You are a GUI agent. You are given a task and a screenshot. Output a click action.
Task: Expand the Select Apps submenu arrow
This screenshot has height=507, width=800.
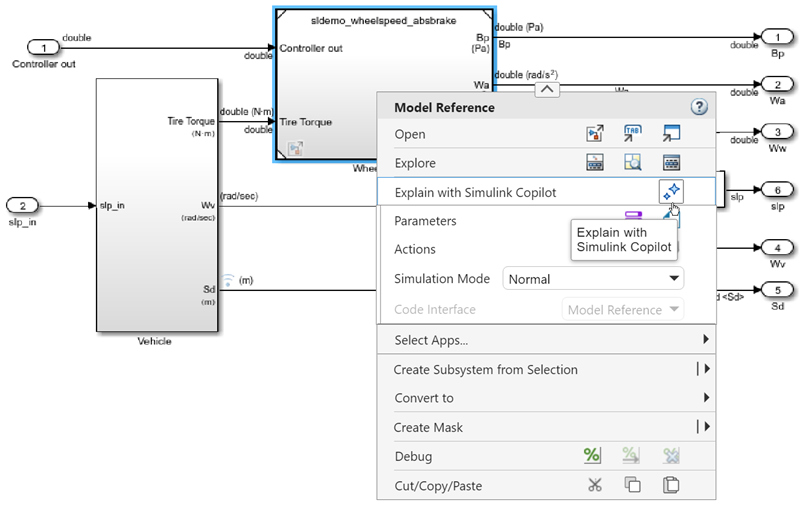tap(706, 340)
